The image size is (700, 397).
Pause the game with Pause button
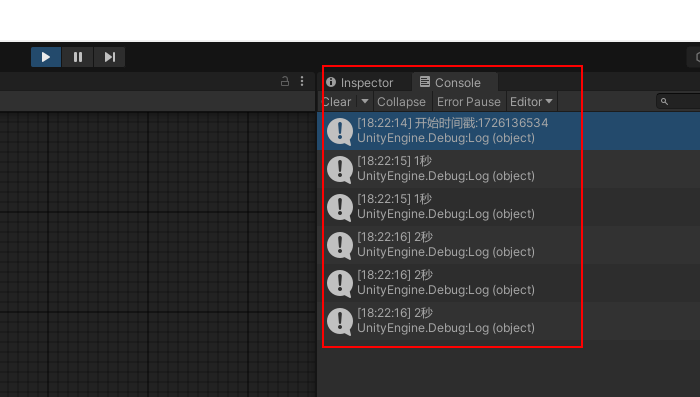(x=78, y=57)
